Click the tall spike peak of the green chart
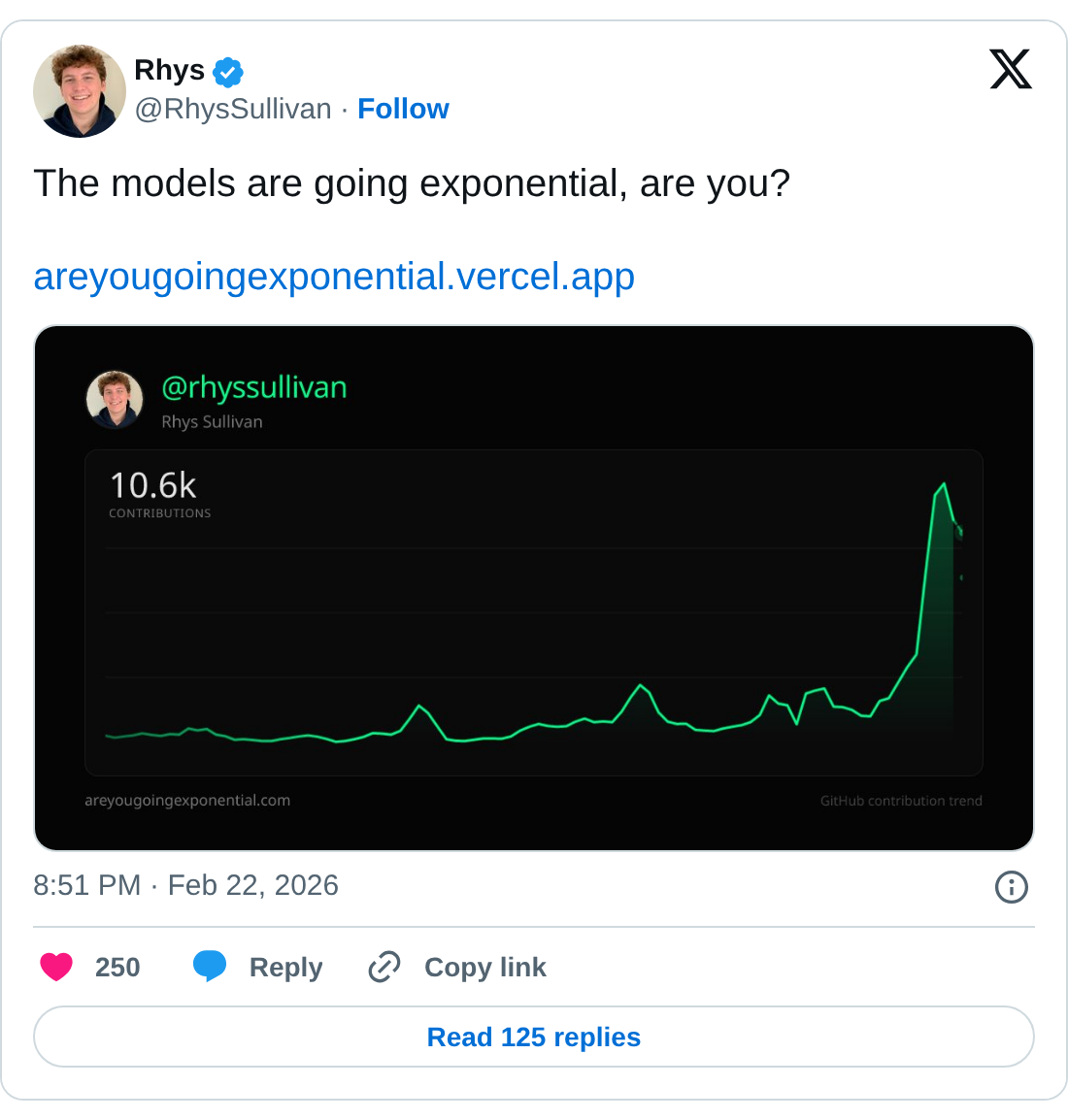Screen dimensions: 1068x1120 (x=944, y=484)
